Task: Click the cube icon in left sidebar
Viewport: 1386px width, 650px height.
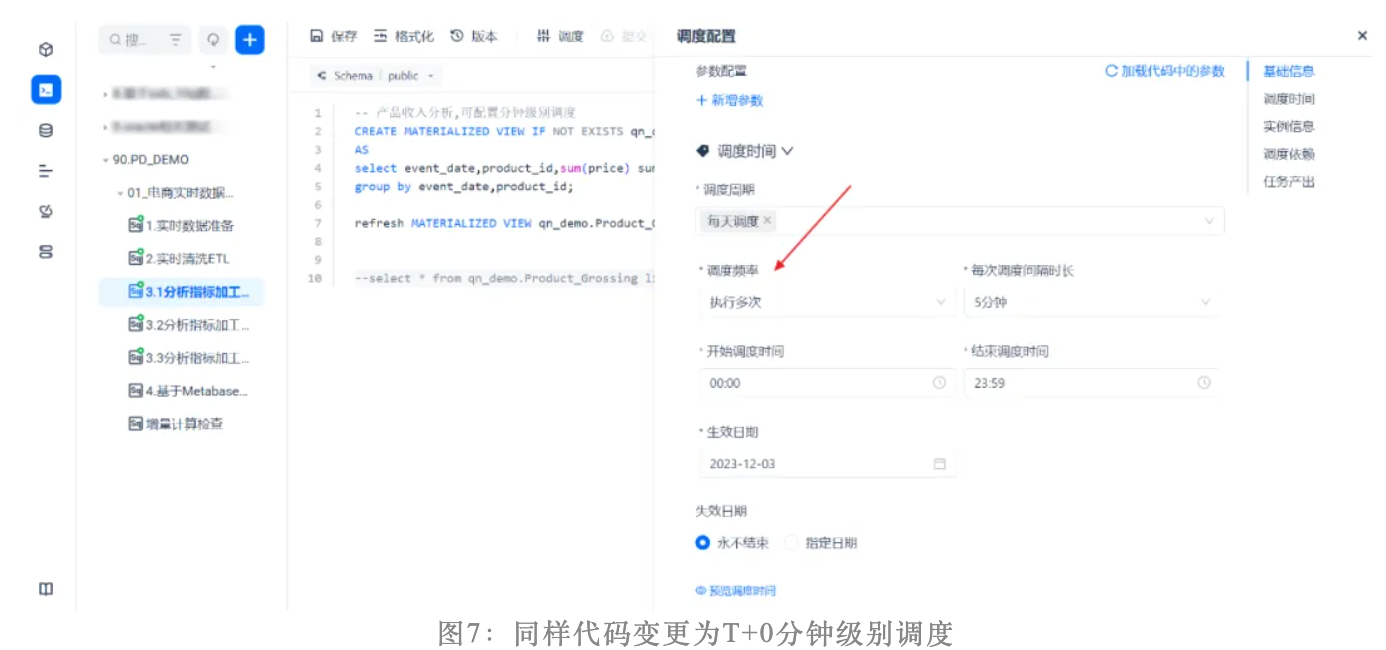Action: pyautogui.click(x=46, y=50)
